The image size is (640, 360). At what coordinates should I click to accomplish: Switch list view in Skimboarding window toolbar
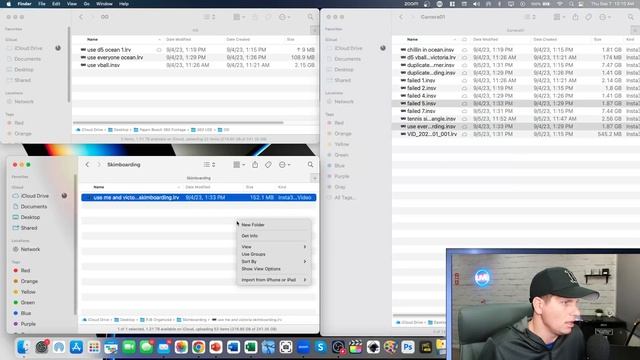click(x=209, y=164)
